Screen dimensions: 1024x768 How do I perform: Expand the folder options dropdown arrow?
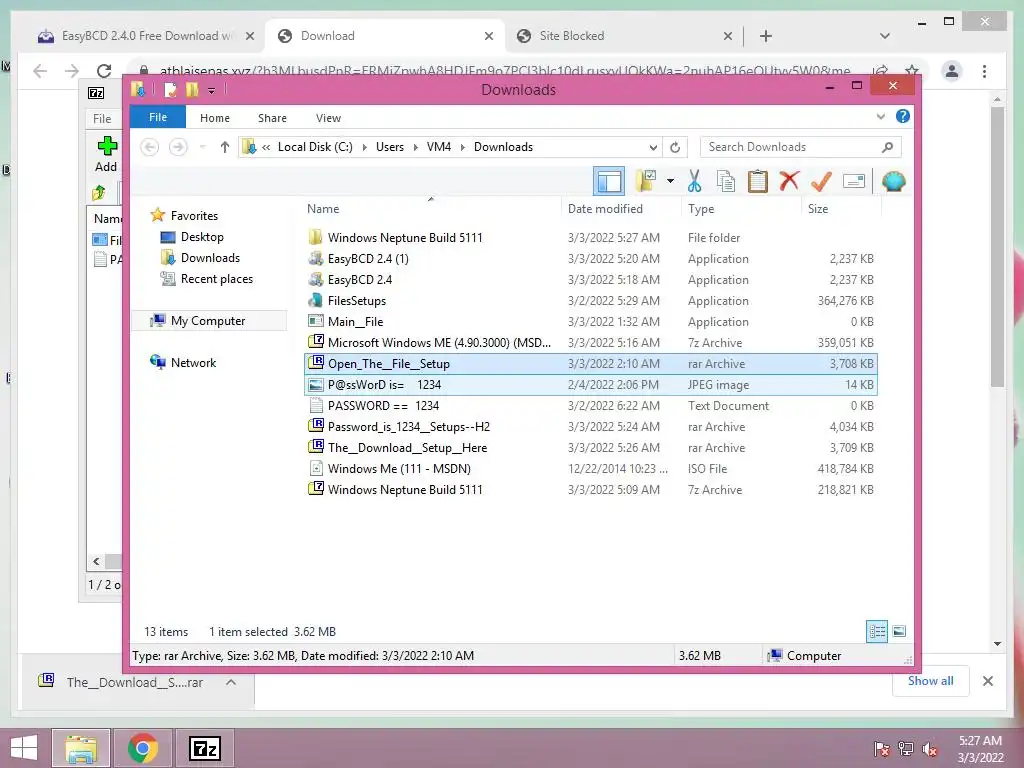pos(670,181)
